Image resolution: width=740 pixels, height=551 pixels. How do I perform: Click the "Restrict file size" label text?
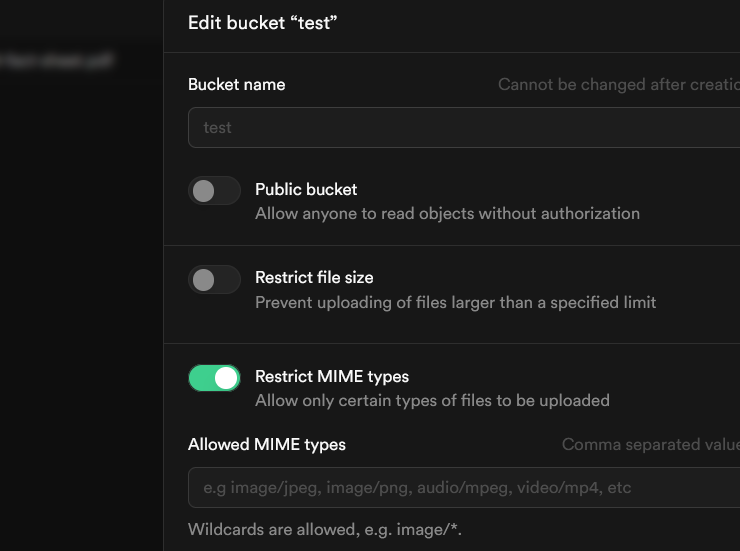(x=314, y=277)
